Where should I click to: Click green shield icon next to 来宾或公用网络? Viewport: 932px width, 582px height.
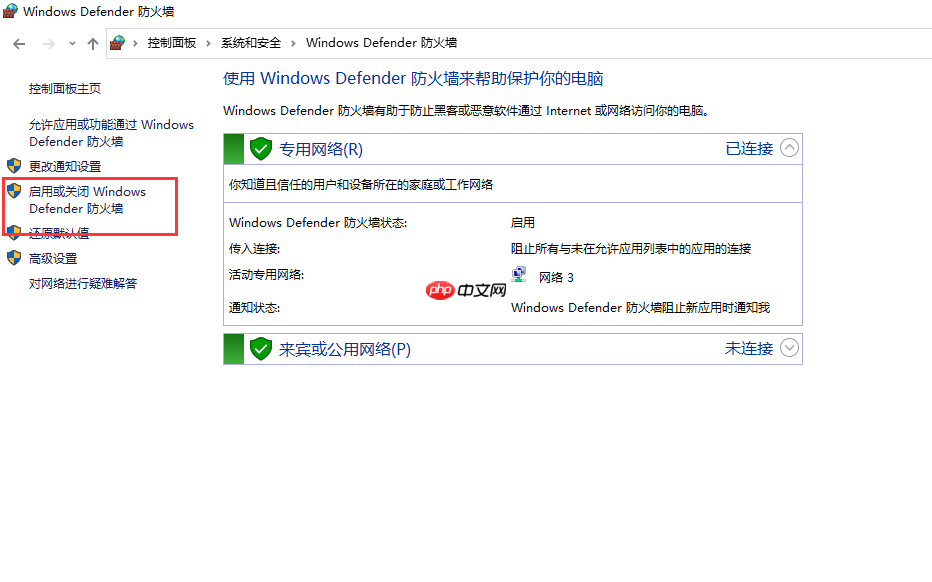260,348
